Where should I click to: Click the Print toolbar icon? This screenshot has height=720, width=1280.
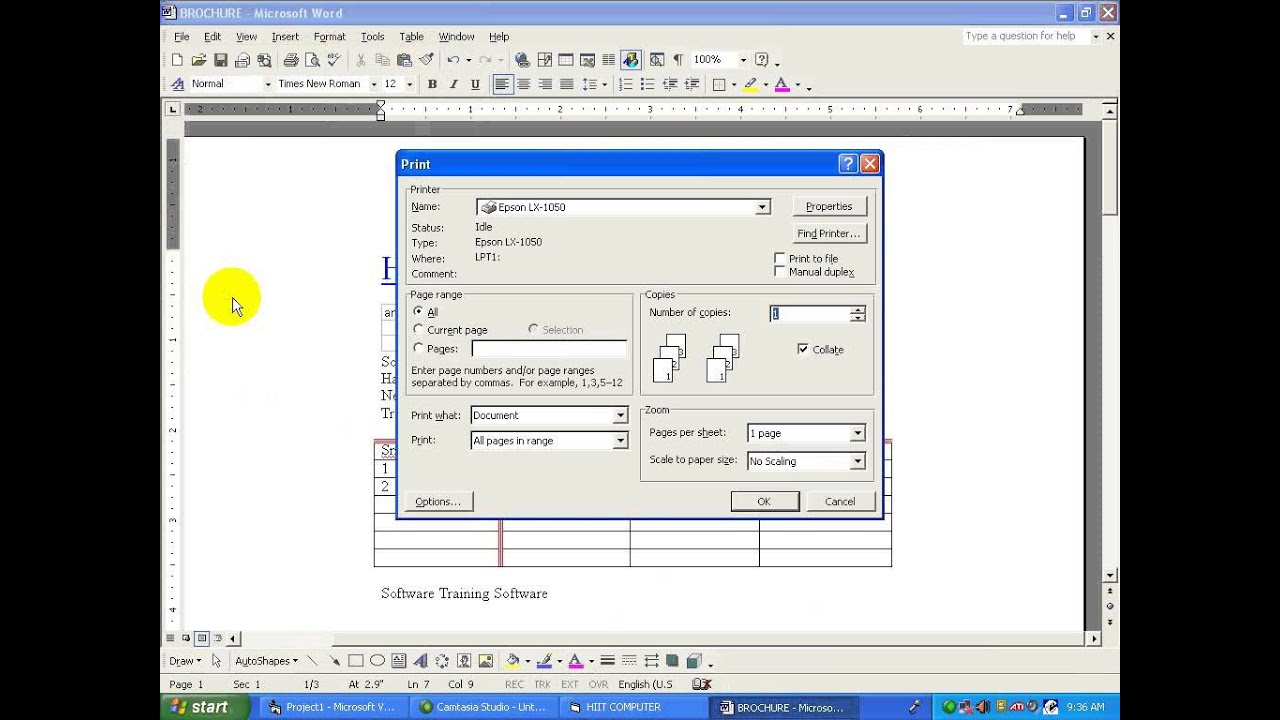(x=291, y=60)
